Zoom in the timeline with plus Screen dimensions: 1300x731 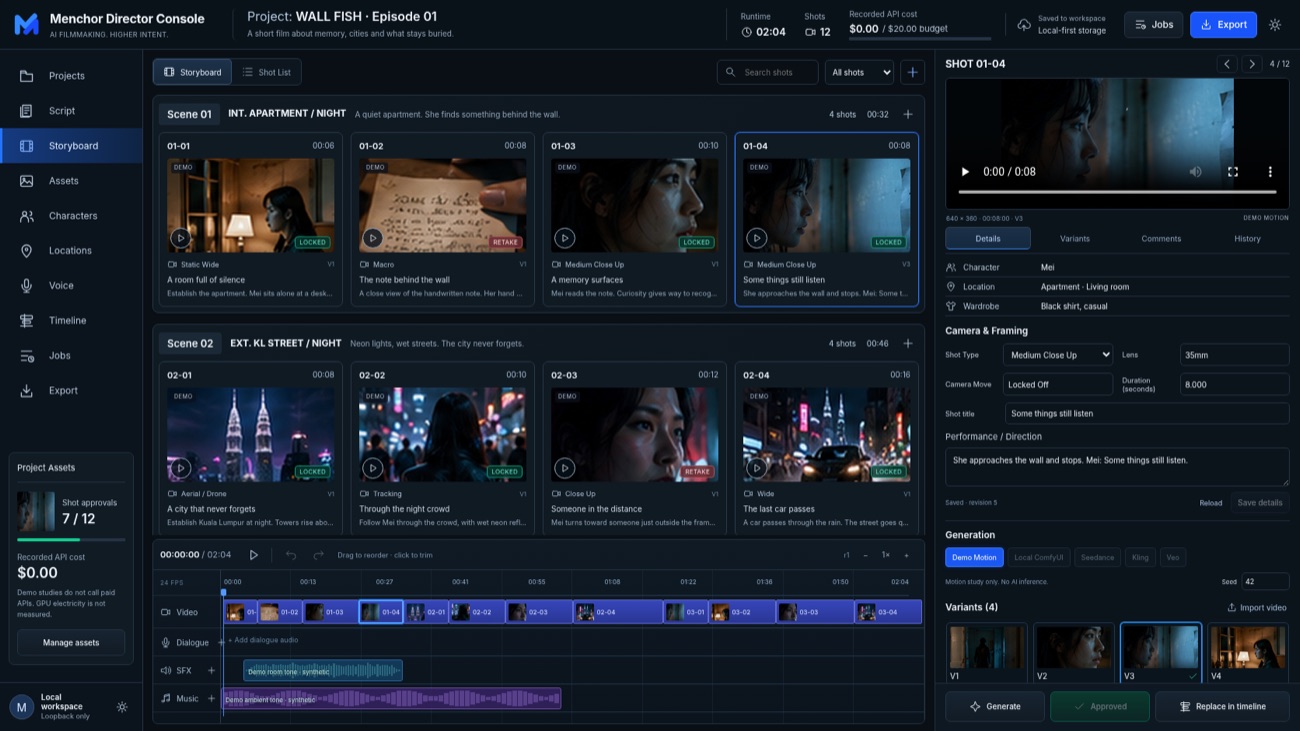tap(907, 555)
